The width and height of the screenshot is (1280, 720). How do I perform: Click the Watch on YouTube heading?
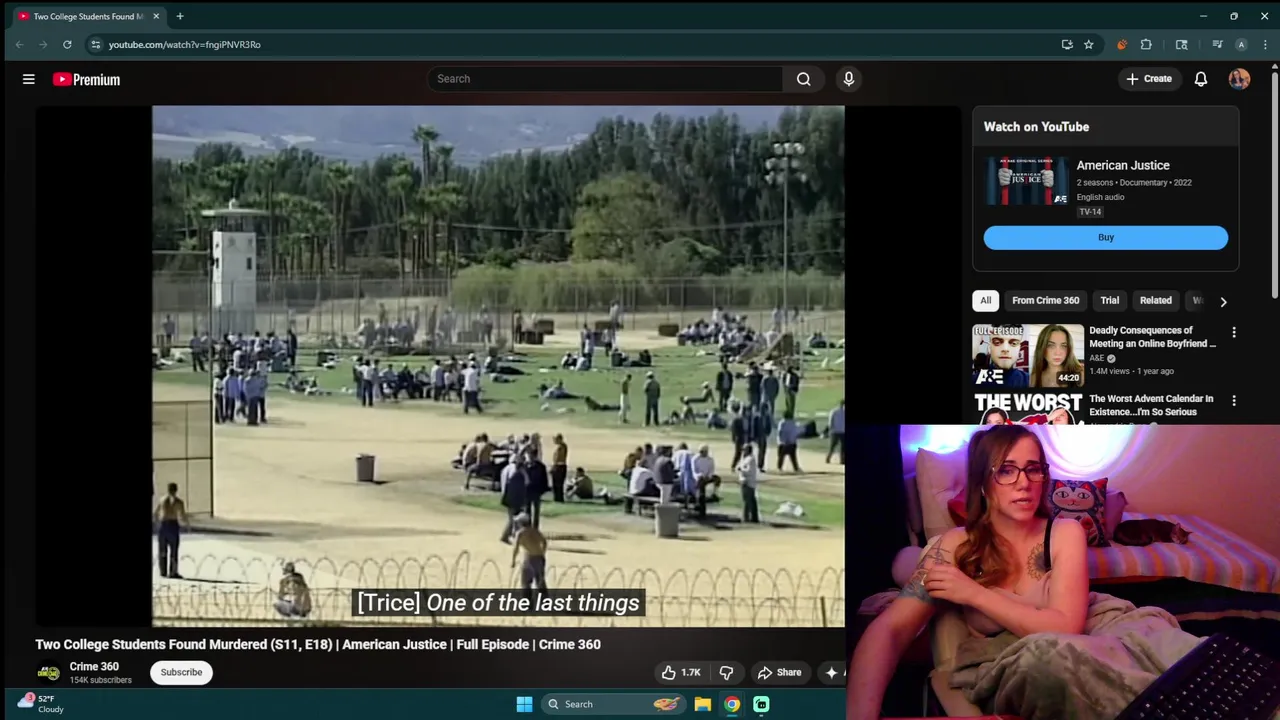click(x=1036, y=127)
